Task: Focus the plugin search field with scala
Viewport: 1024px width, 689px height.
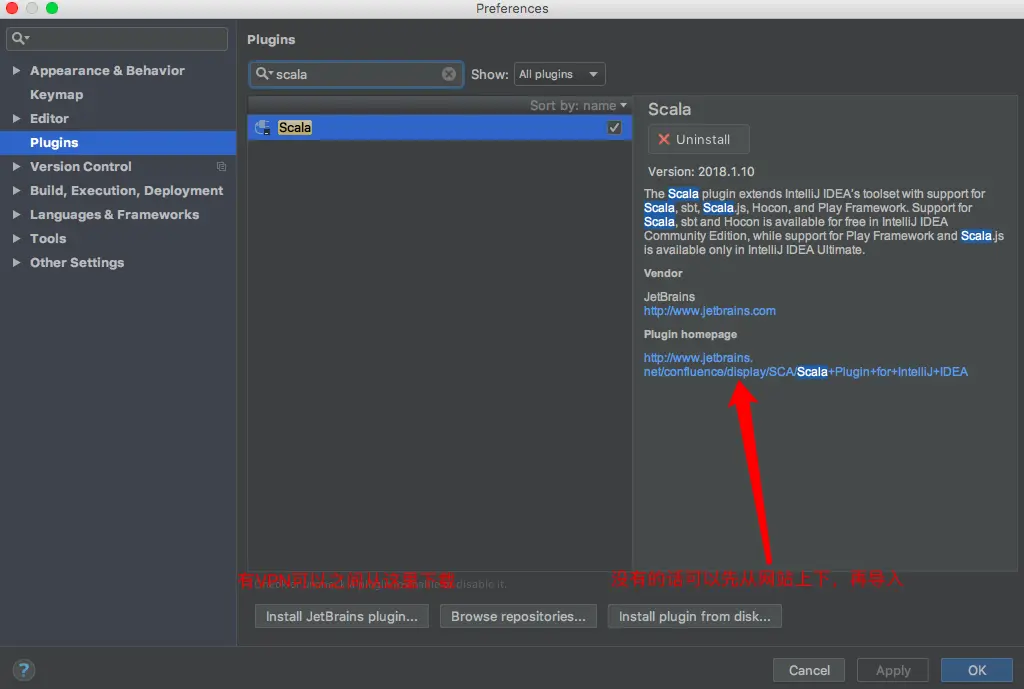Action: [x=356, y=74]
